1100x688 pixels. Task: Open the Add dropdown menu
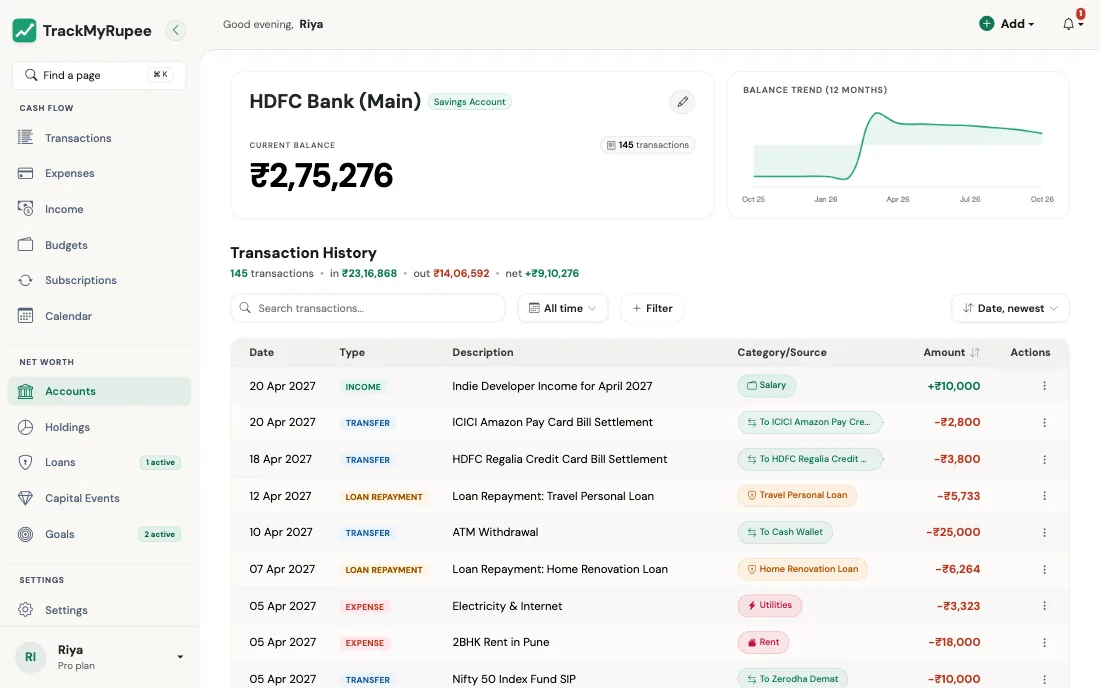click(x=1007, y=24)
